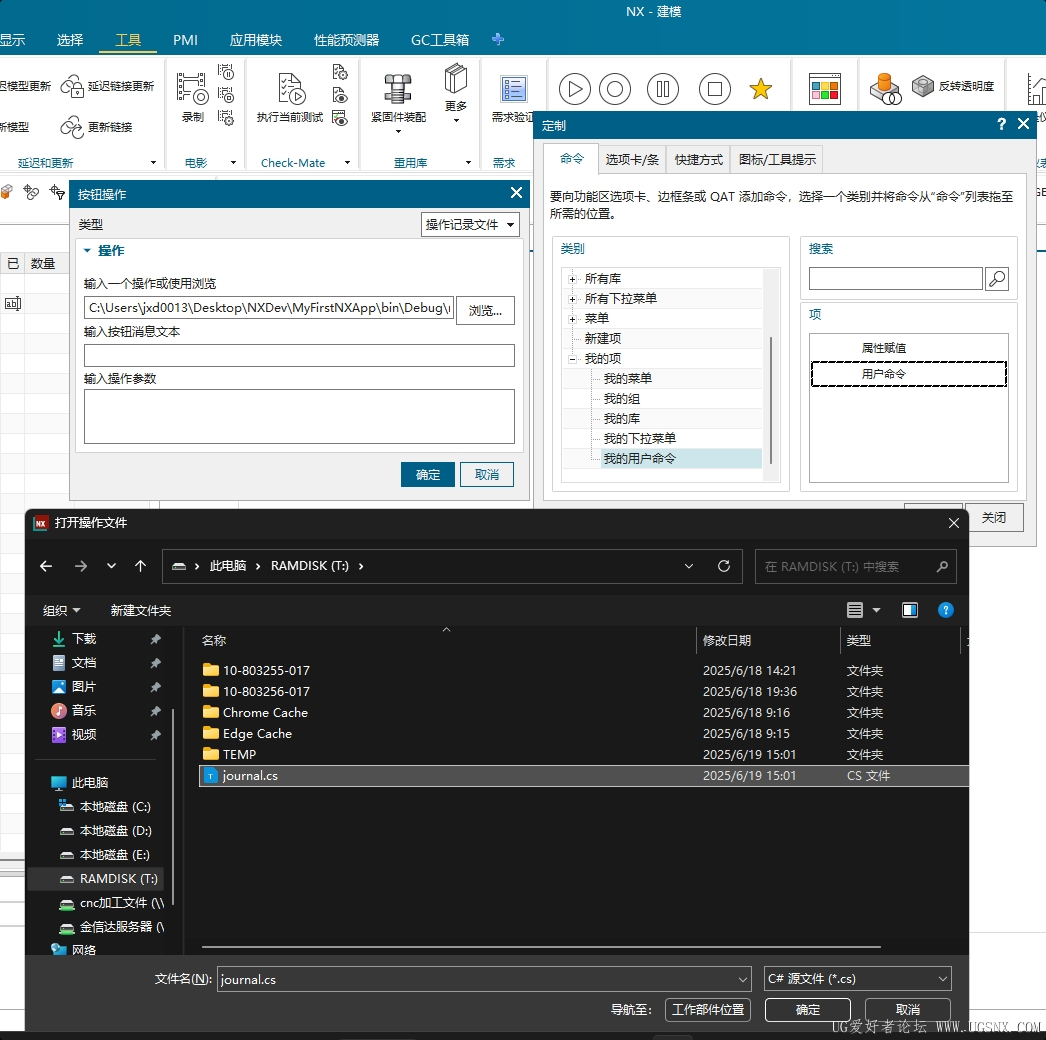Click 取消 in 按钮操作 dialog
Viewport: 1046px width, 1040px height.
point(486,474)
